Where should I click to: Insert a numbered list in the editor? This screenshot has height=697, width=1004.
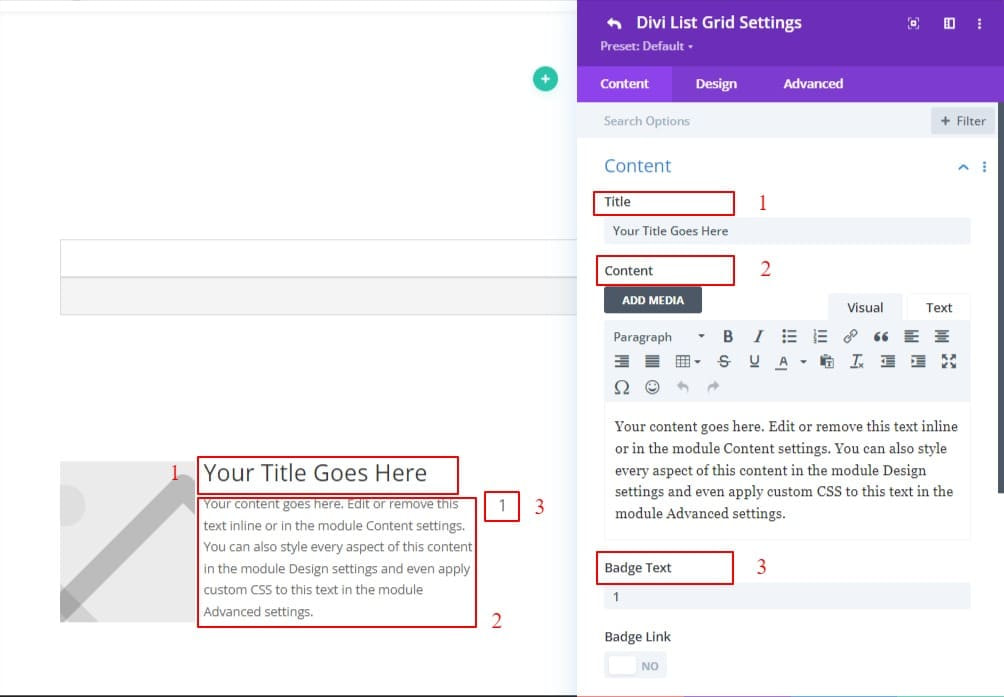click(x=819, y=337)
